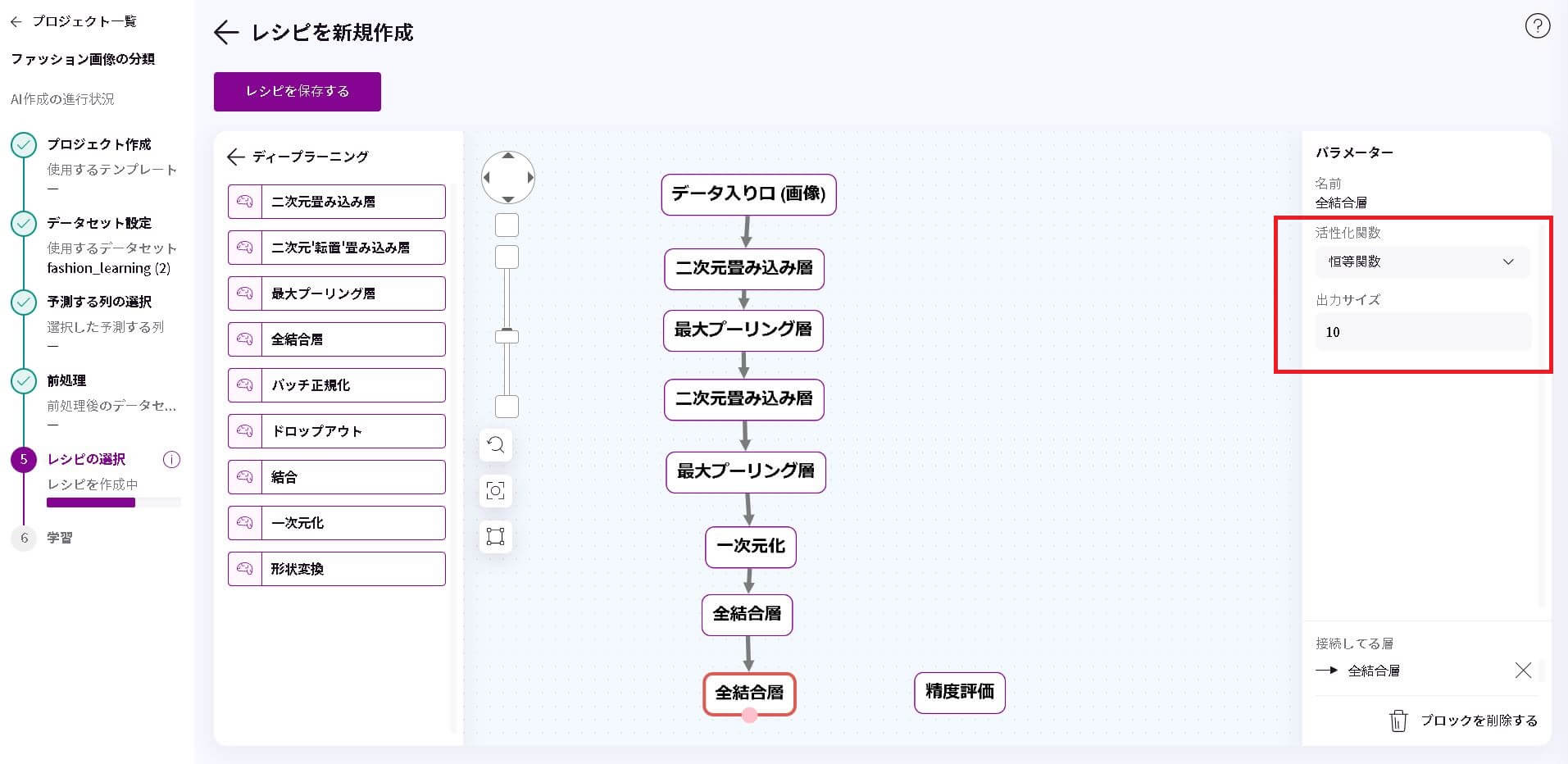Click brain icon of 一次元化 palette item
Viewport: 1568px width, 764px height.
244,523
